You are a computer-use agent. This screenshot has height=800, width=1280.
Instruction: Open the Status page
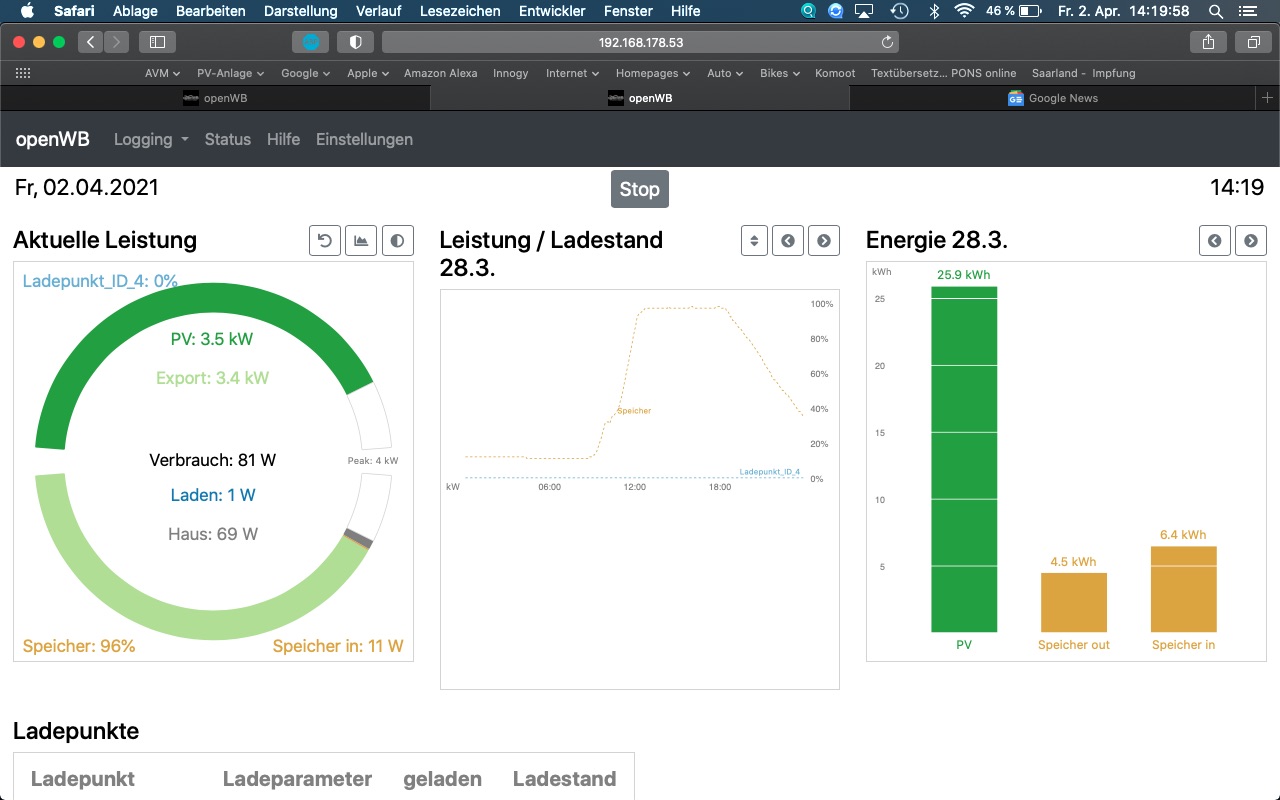228,140
